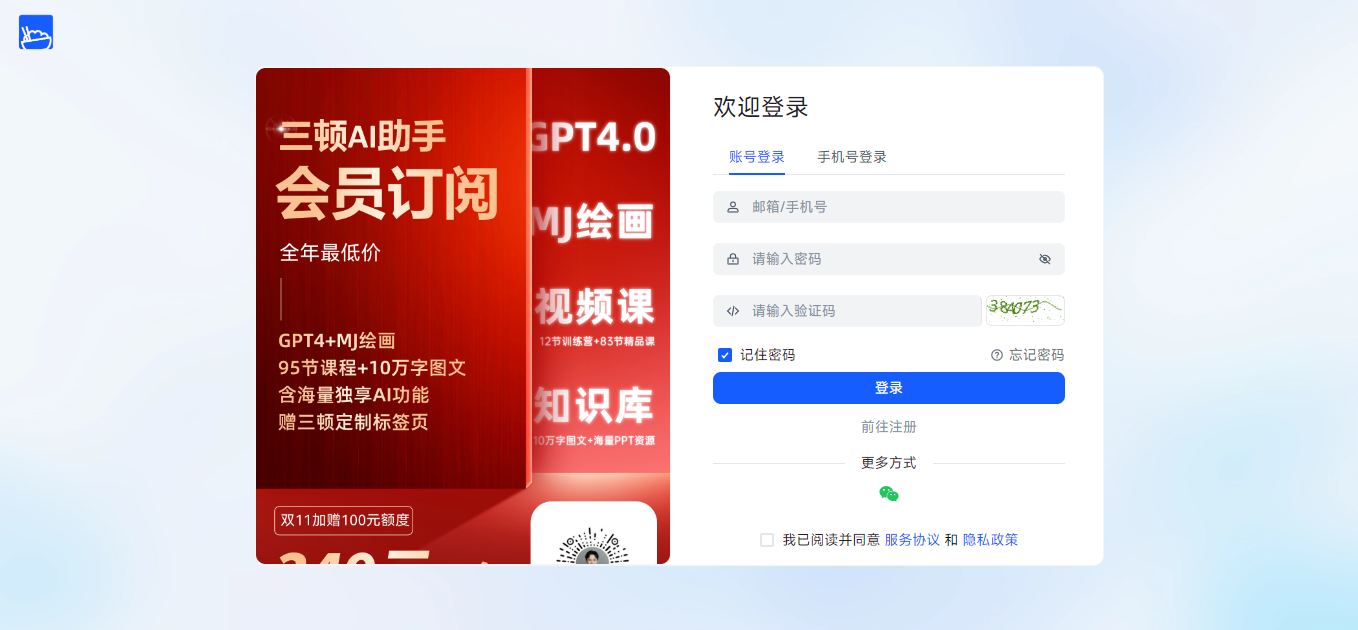
Task: Toggle password visibility eye icon
Action: (x=1045, y=259)
